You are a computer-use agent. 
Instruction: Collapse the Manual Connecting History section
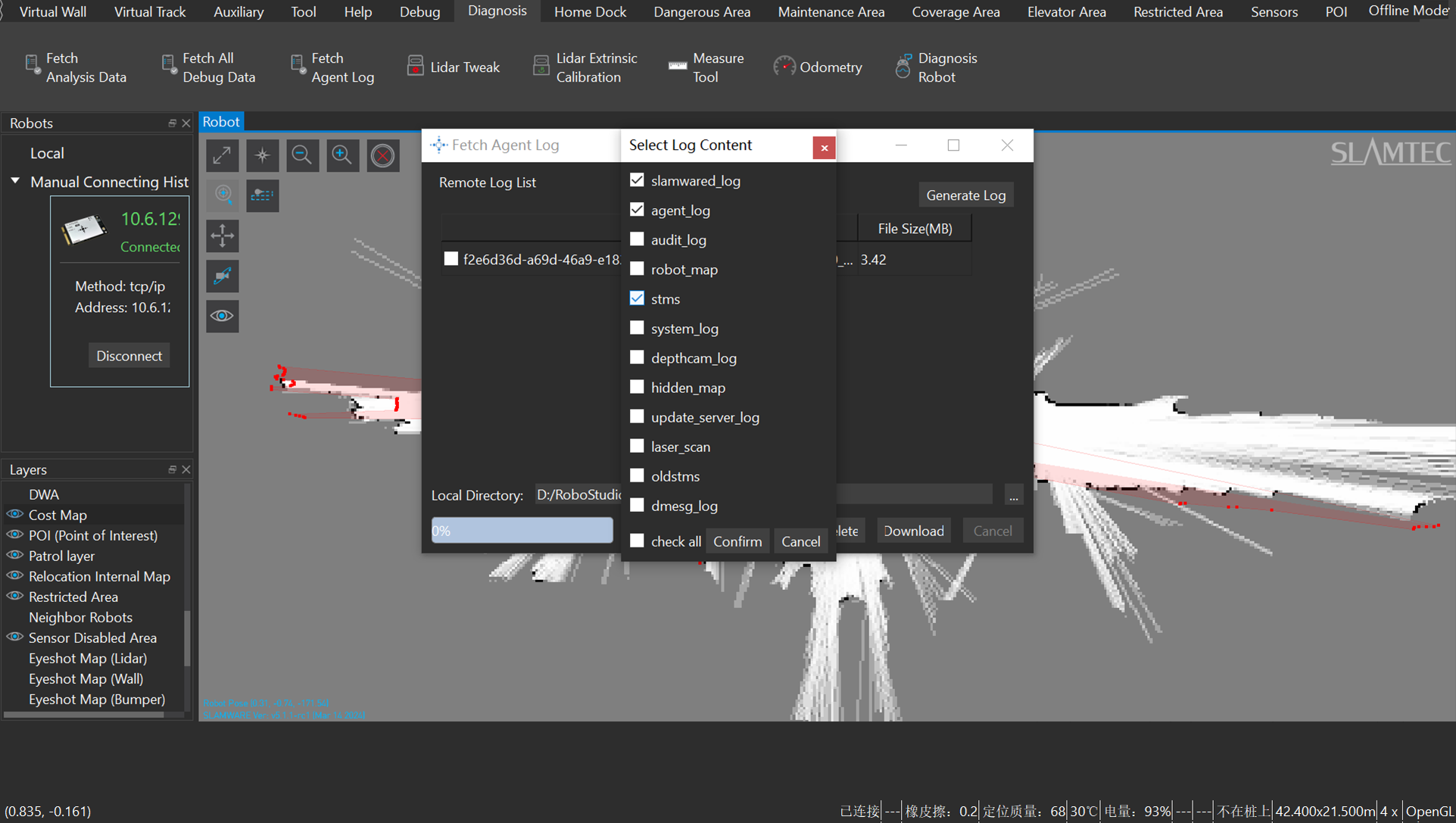point(14,181)
